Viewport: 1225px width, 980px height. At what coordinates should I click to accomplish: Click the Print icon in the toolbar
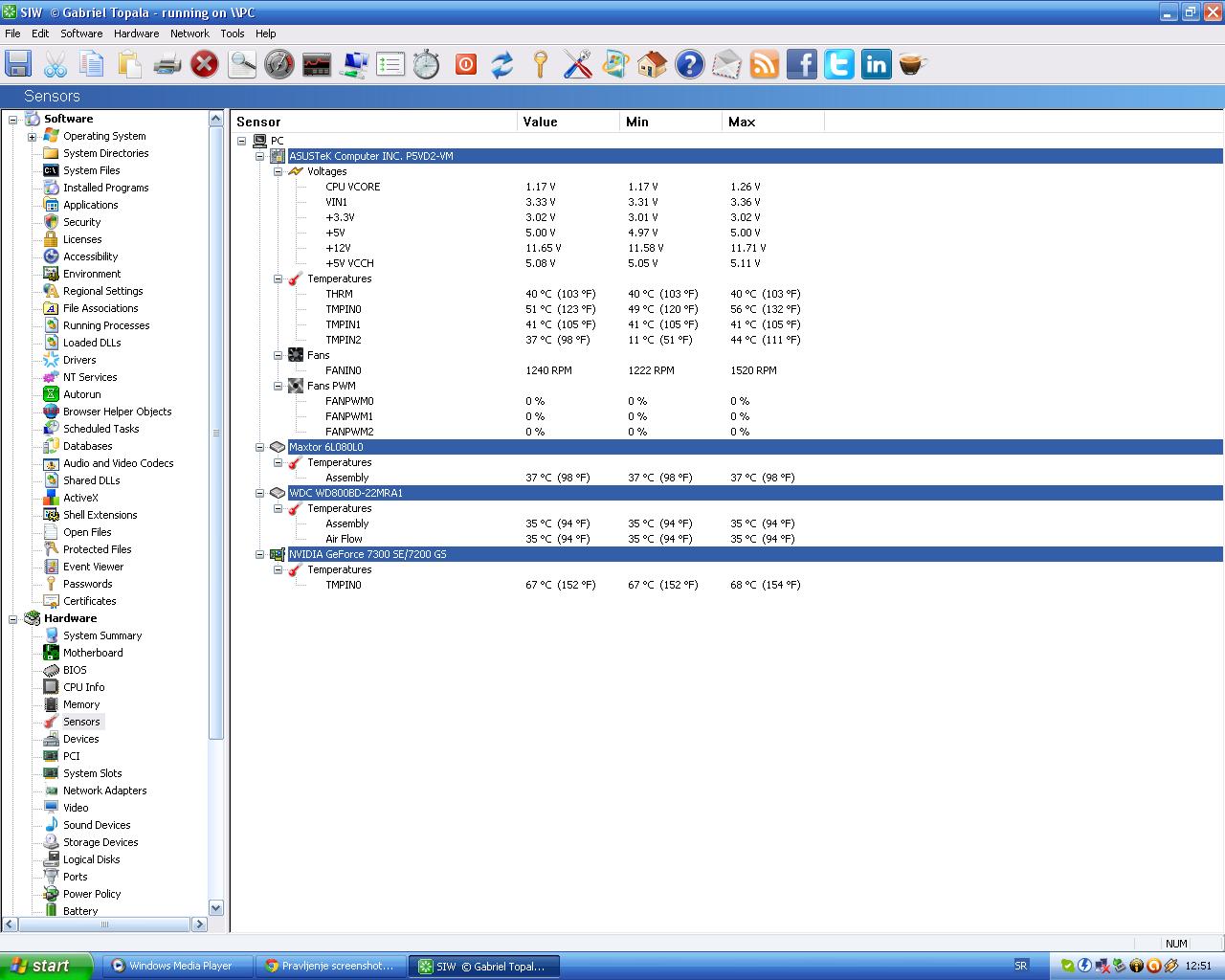pos(167,64)
